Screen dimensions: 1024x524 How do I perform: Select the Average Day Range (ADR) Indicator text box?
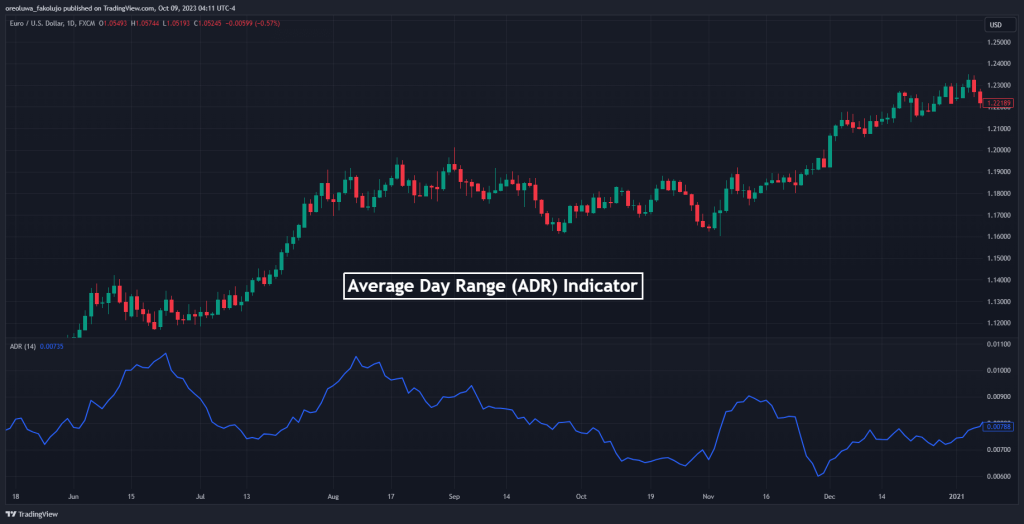(491, 286)
